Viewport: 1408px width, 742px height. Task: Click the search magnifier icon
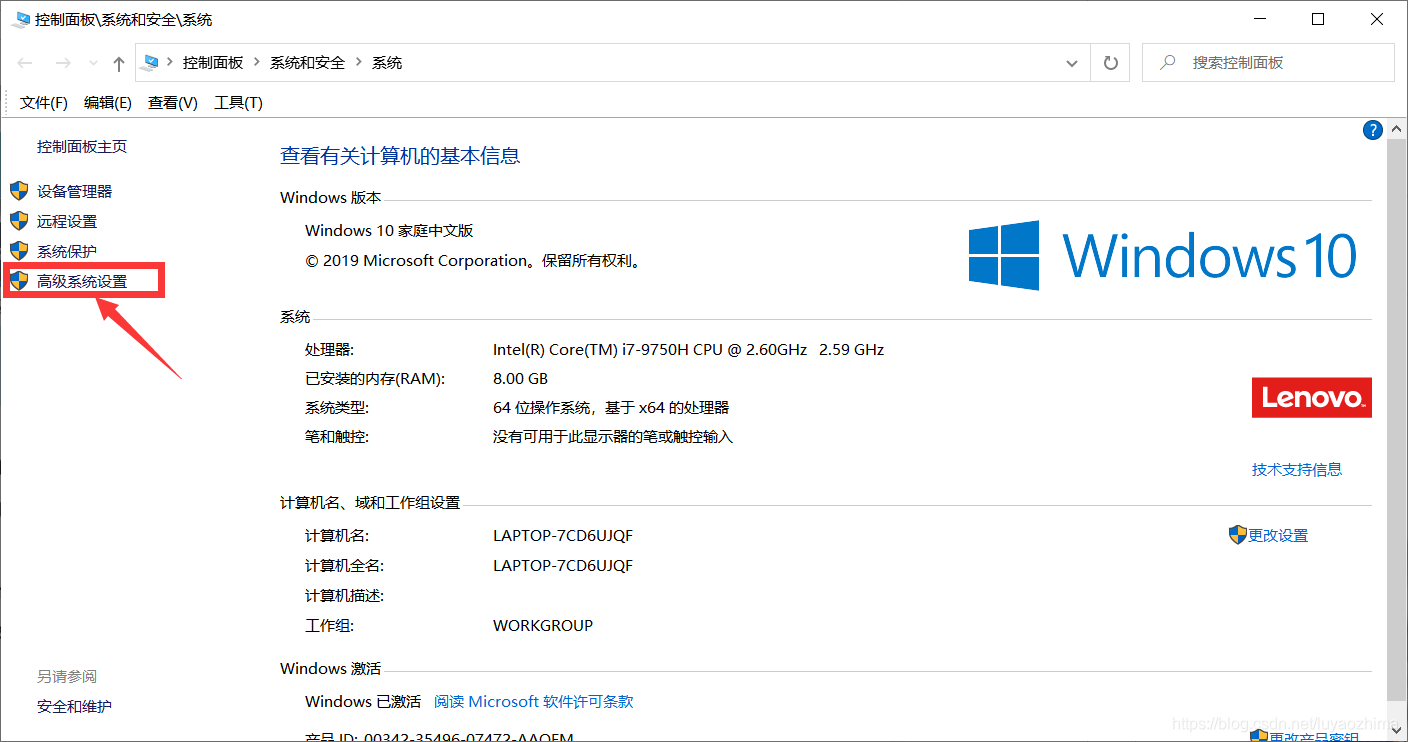click(x=1167, y=62)
